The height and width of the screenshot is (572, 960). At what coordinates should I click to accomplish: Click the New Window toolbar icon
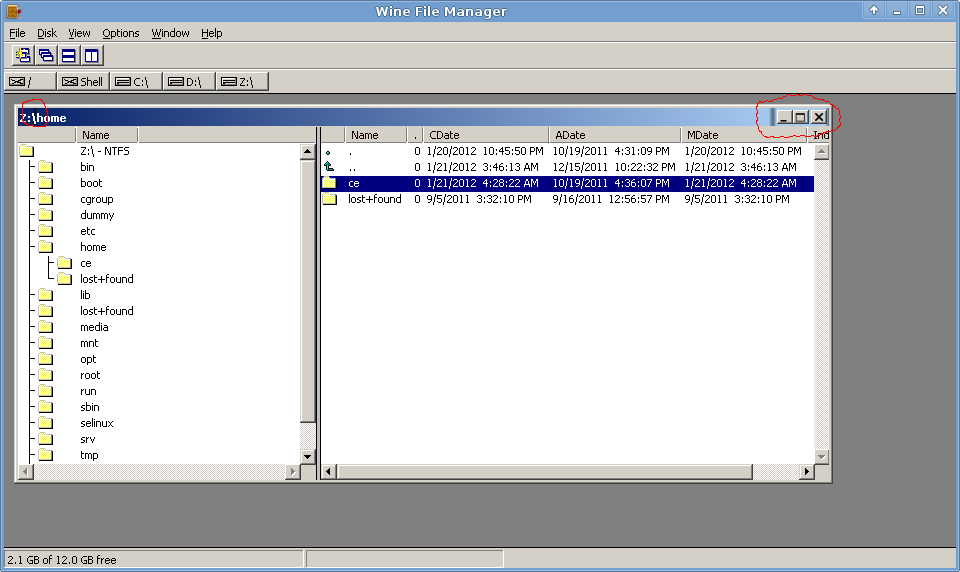22,55
